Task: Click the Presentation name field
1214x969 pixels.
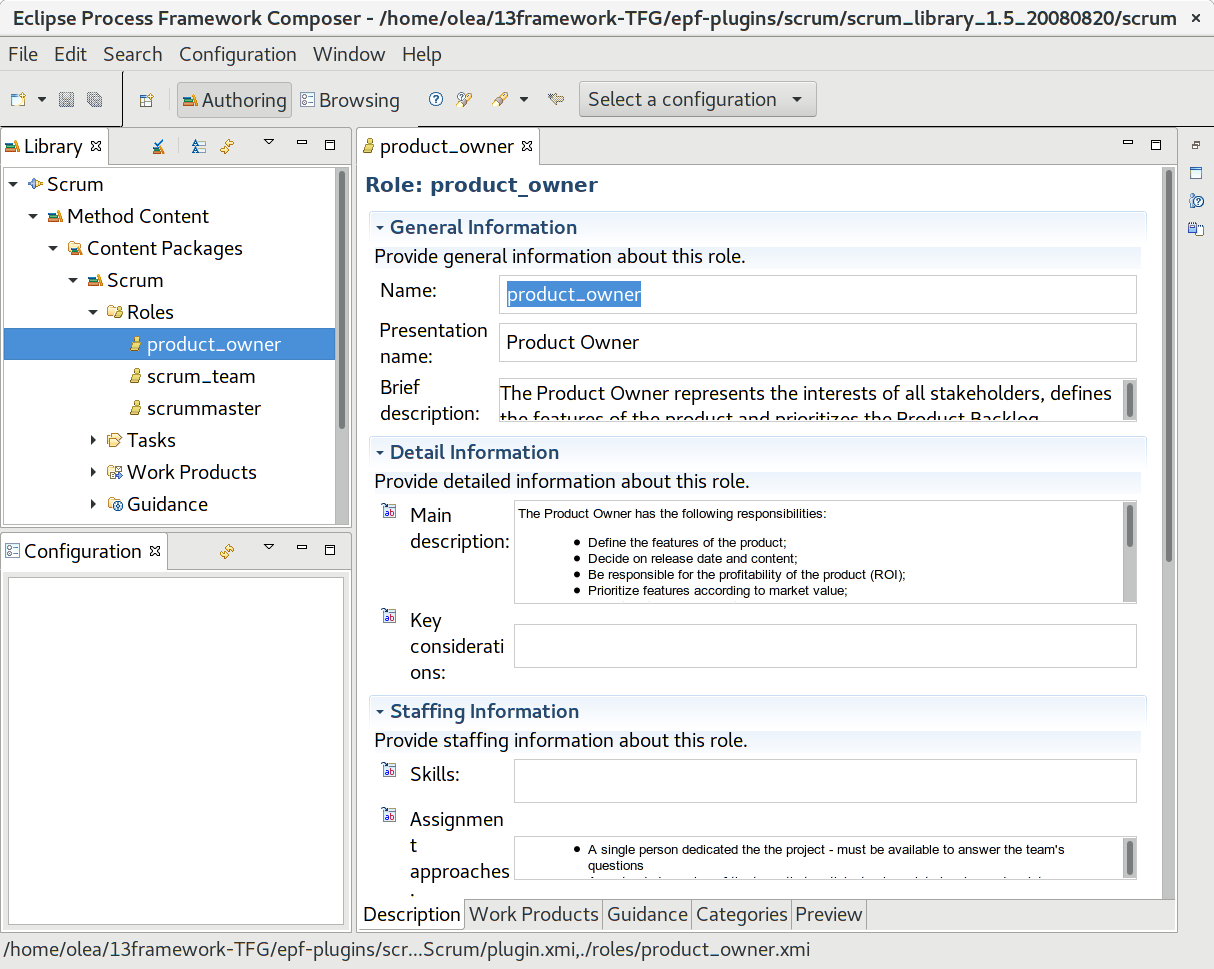Action: [x=818, y=342]
